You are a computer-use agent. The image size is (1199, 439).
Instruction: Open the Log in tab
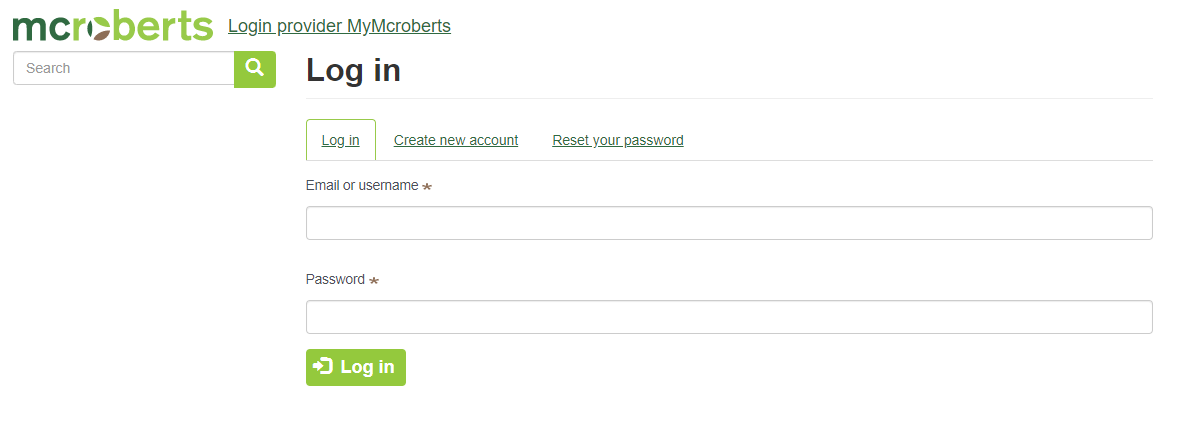[340, 140]
